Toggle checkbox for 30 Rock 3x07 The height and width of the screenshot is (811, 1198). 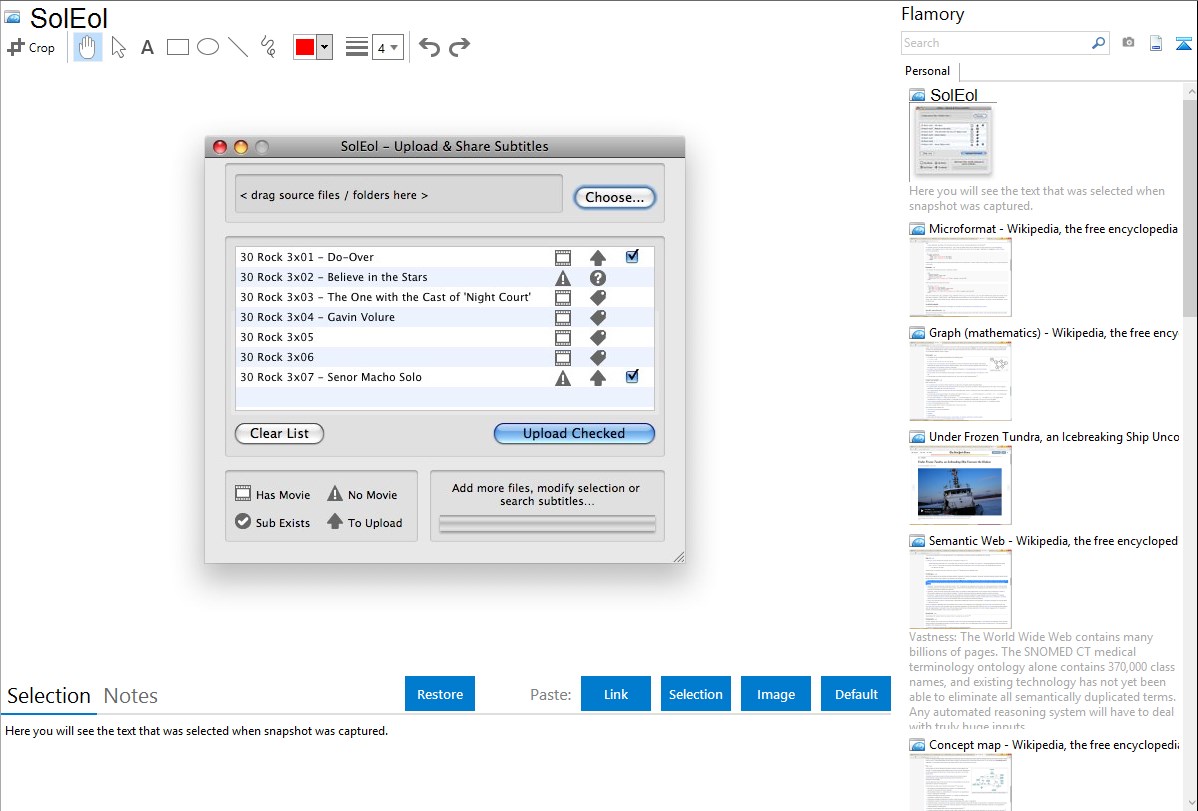coord(632,376)
